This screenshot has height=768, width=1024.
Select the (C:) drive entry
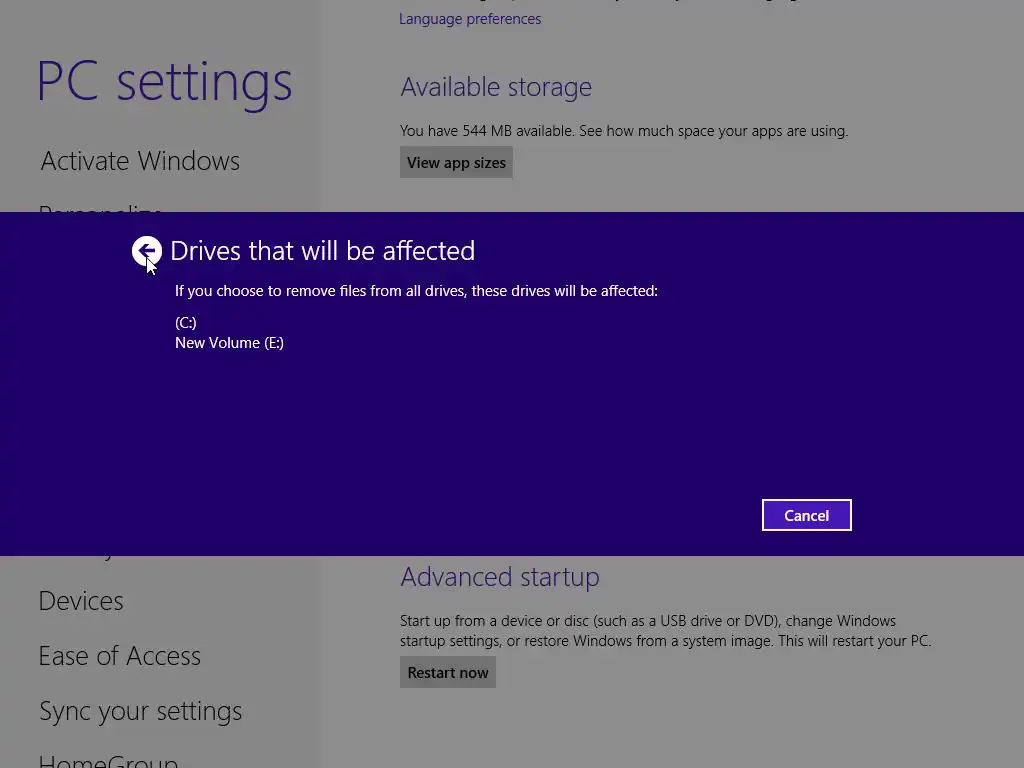click(x=185, y=323)
